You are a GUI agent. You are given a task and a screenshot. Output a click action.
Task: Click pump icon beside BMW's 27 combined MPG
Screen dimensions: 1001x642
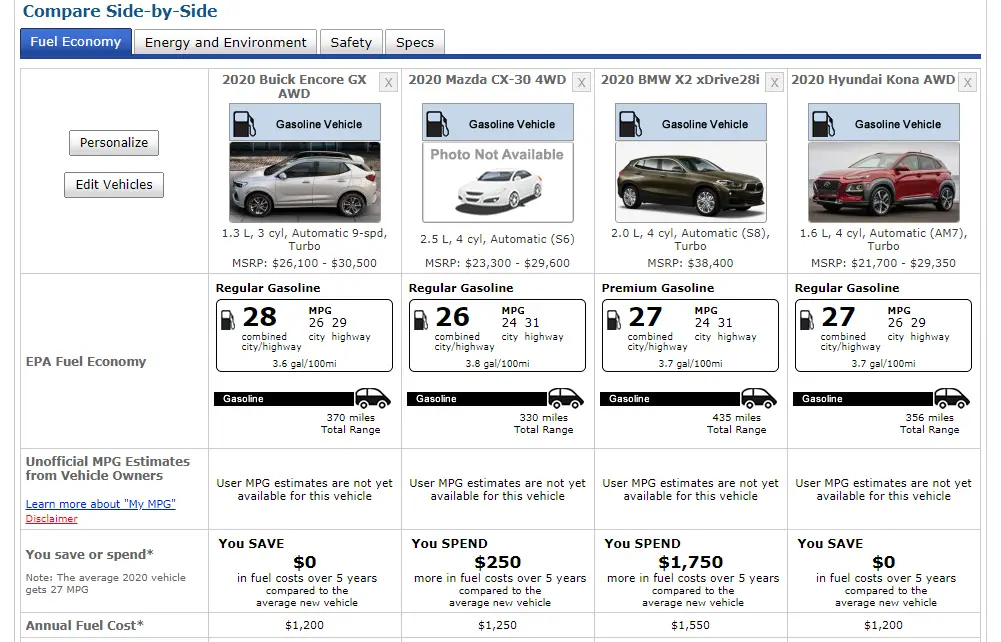613,319
